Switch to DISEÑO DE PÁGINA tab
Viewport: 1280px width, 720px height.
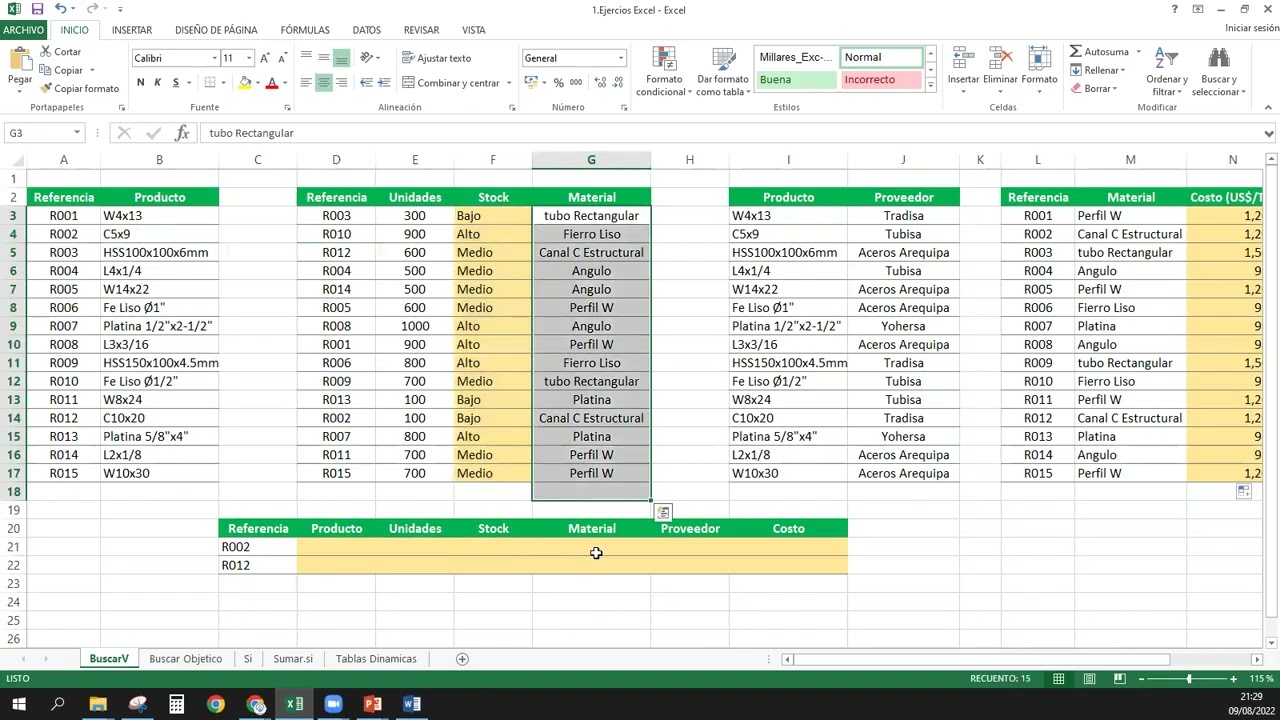(216, 30)
